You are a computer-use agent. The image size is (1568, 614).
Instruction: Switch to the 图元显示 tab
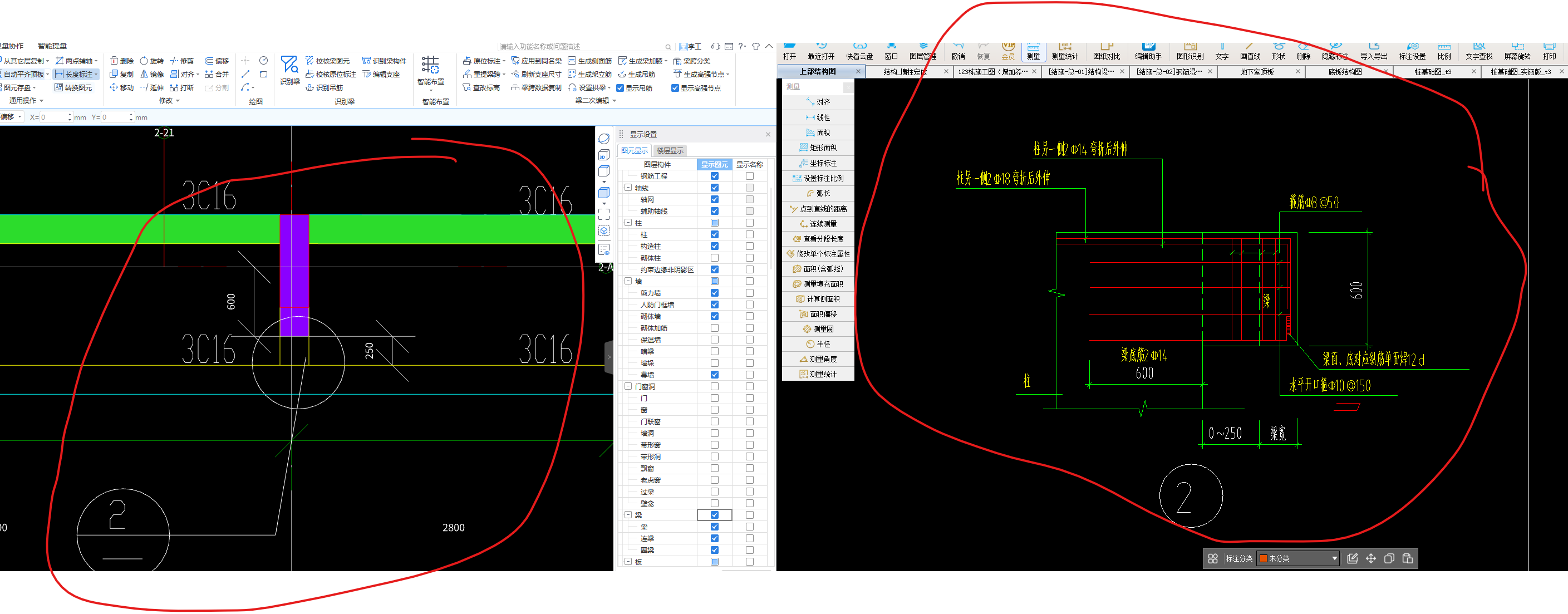tap(634, 150)
